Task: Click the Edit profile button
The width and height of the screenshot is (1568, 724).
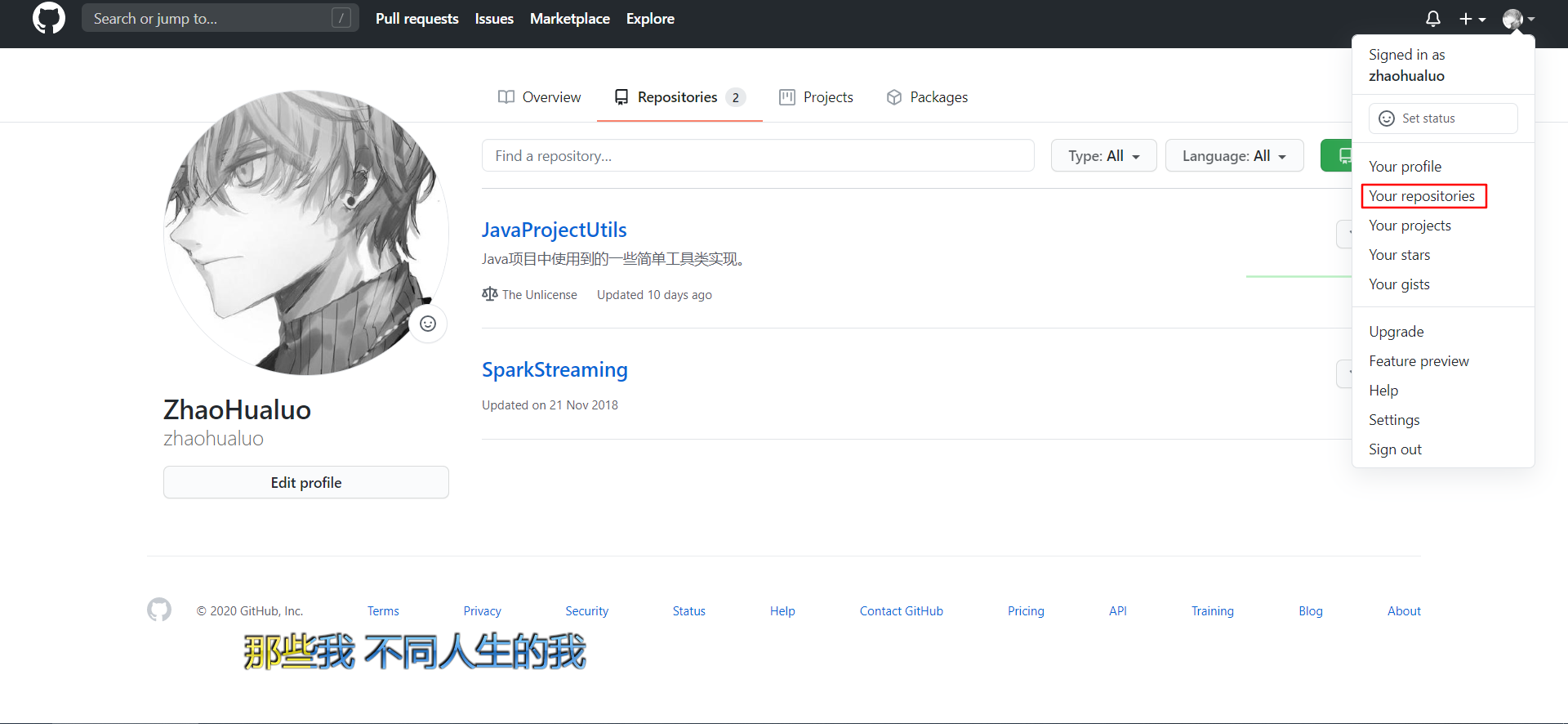Action: point(306,482)
